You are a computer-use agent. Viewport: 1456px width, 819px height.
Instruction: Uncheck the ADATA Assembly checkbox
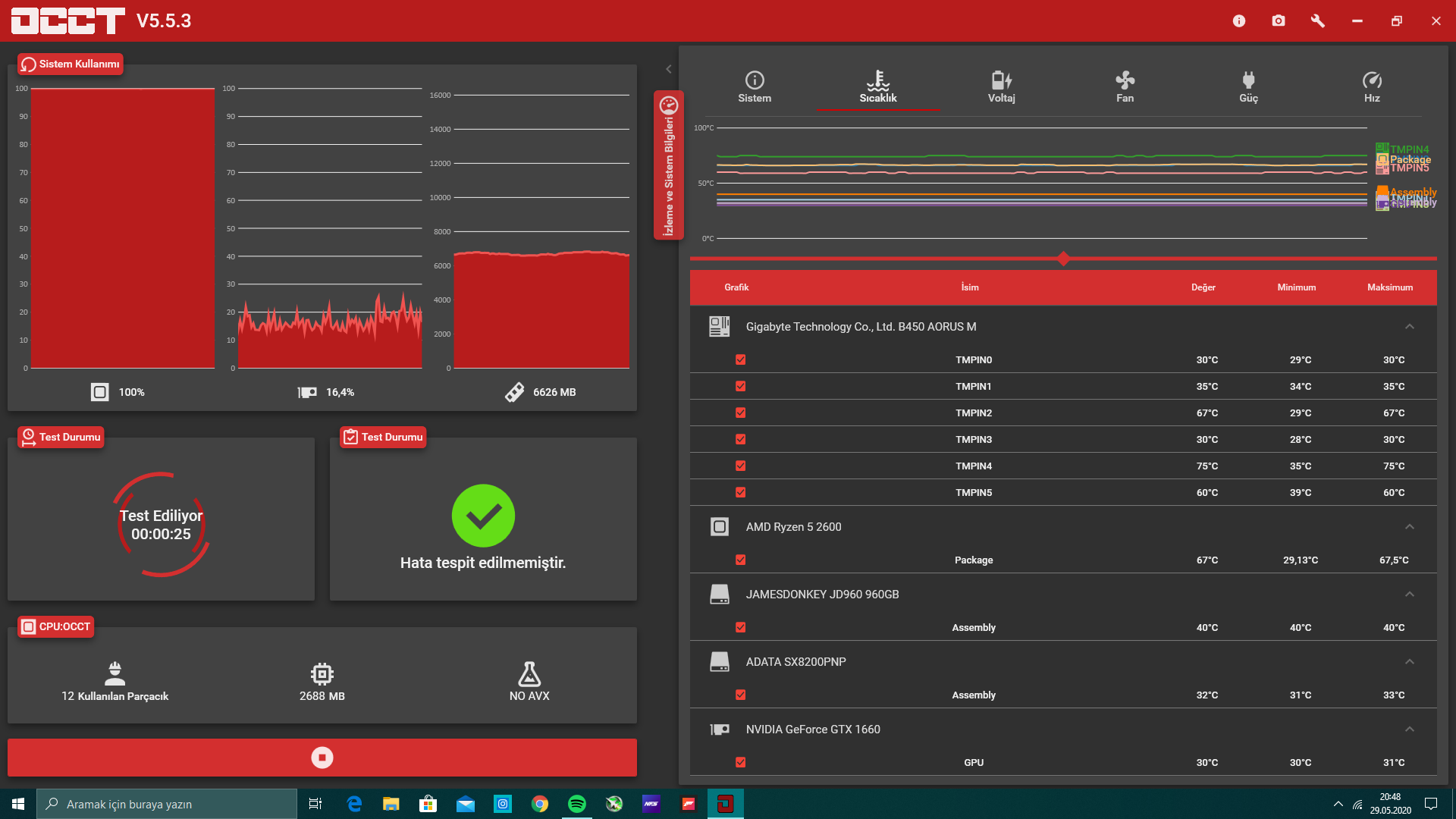point(741,695)
